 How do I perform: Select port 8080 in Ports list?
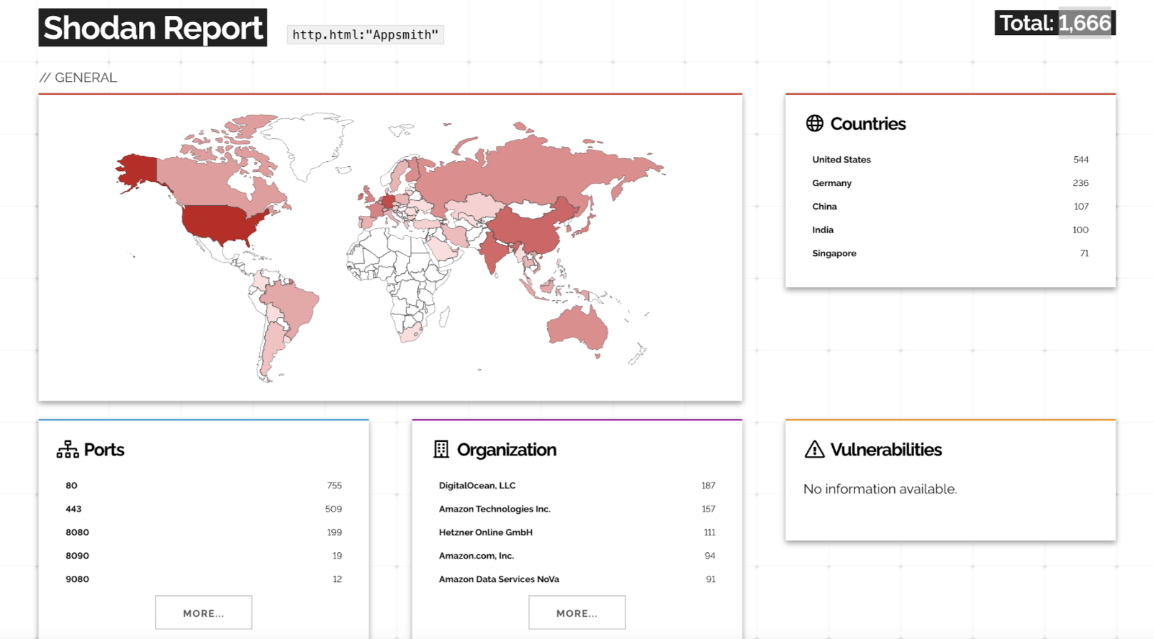click(x=77, y=533)
